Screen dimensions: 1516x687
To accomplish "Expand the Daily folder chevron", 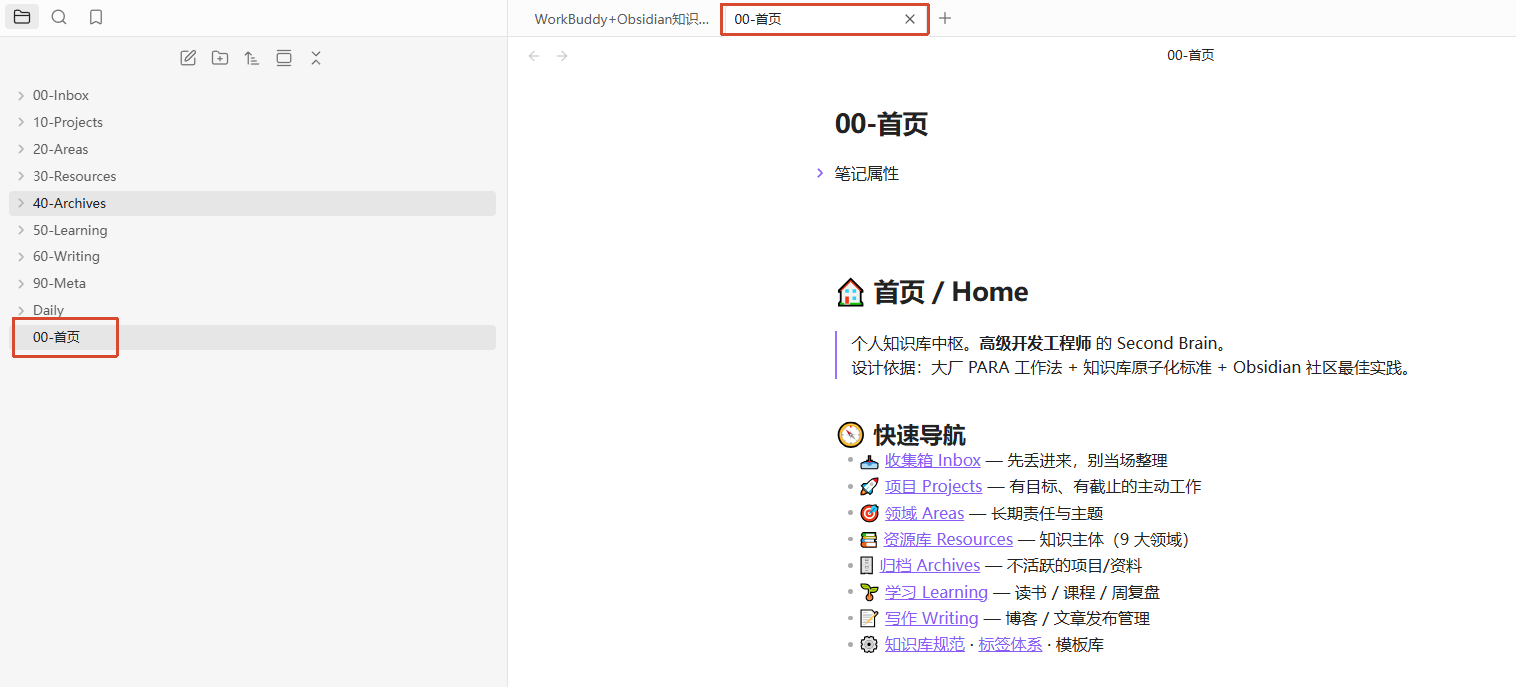I will 21,310.
